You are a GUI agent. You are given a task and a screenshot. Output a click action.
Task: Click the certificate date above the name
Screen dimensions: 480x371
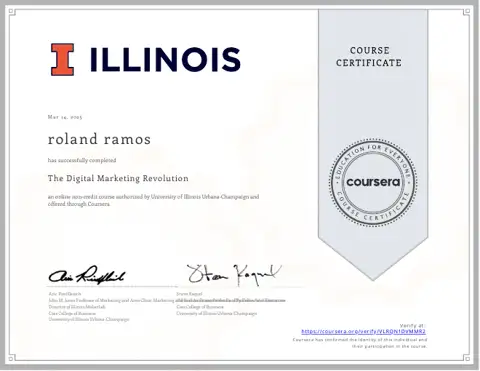[x=65, y=117]
